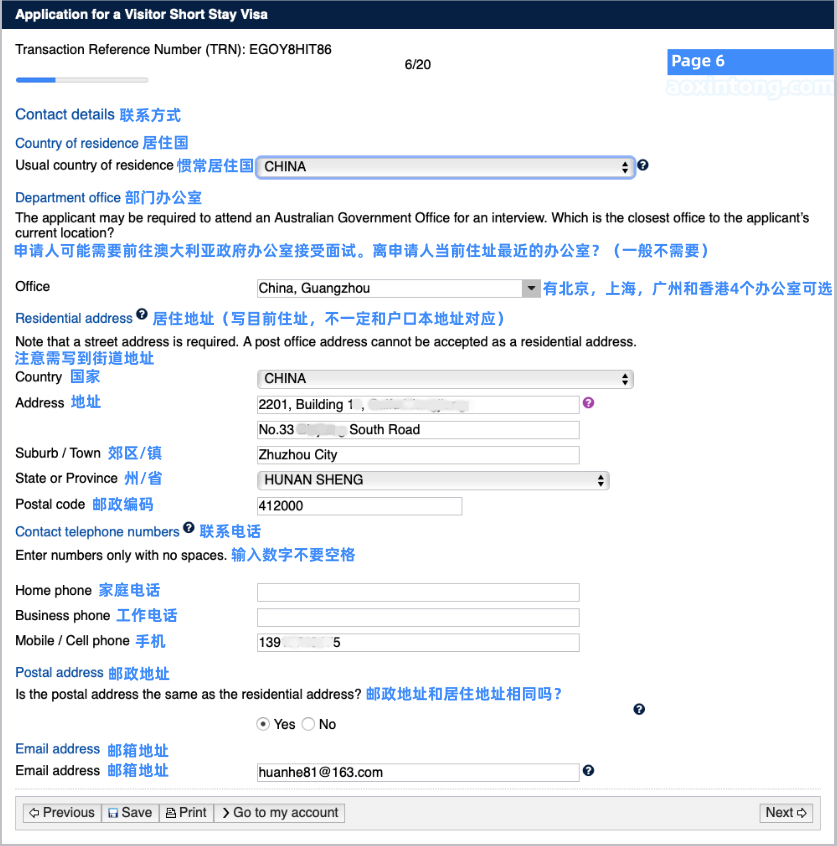Open Usual country of residence dropdown
The height and width of the screenshot is (846, 837).
point(446,167)
